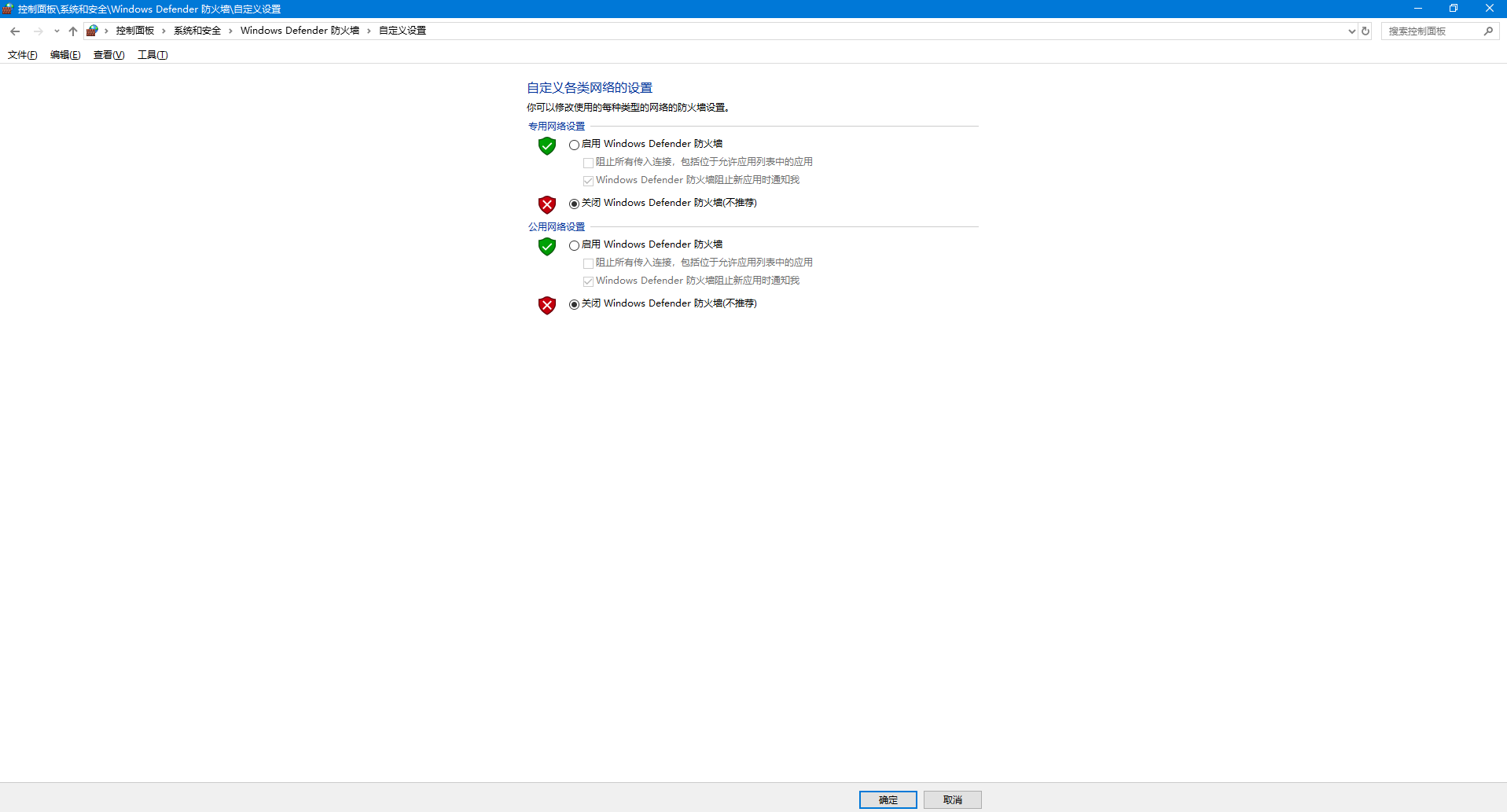The height and width of the screenshot is (812, 1507).
Task: Open the 文件(F) menu
Action: (x=22, y=55)
